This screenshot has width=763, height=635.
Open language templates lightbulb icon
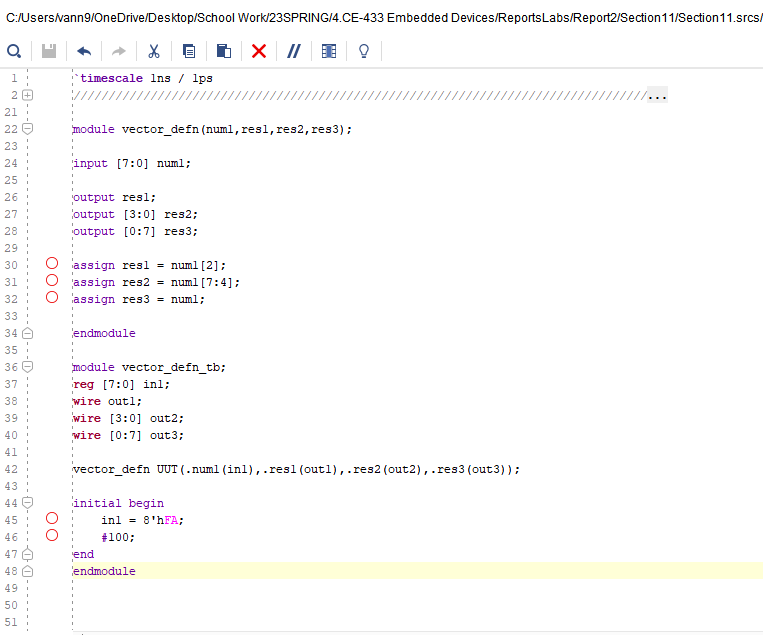(364, 51)
